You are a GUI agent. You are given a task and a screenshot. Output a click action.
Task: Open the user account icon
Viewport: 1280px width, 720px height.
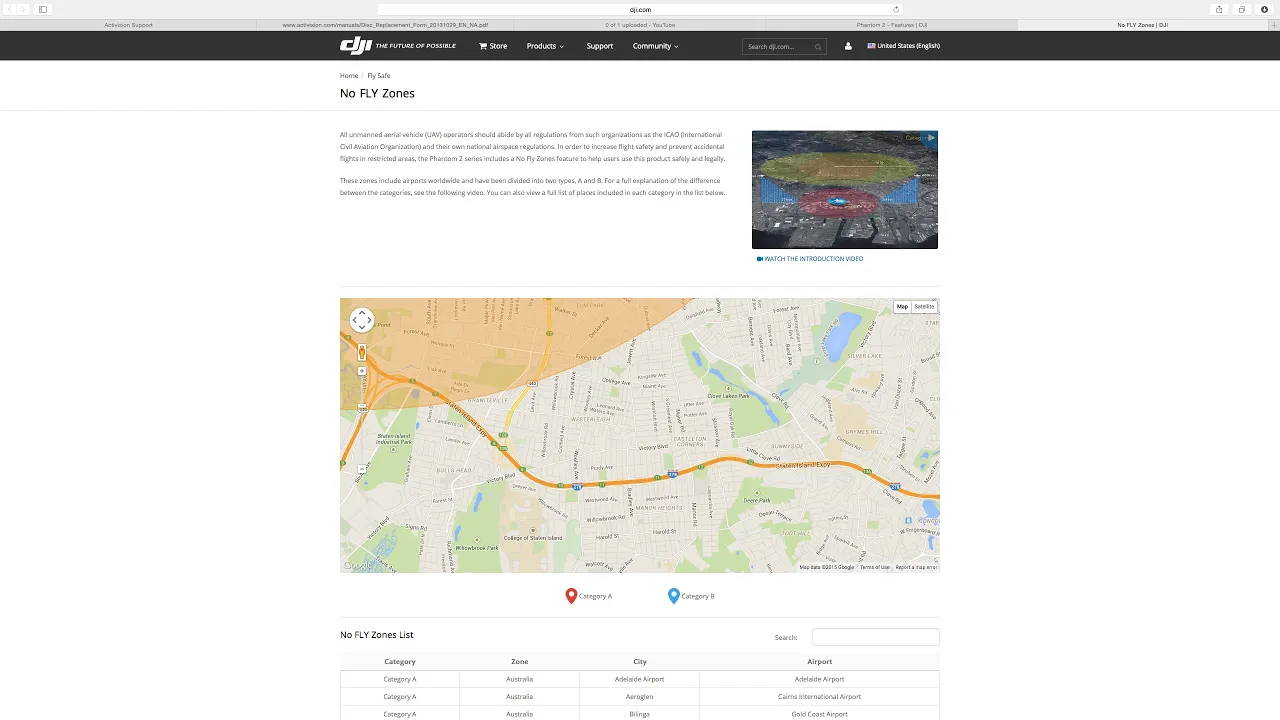click(848, 46)
